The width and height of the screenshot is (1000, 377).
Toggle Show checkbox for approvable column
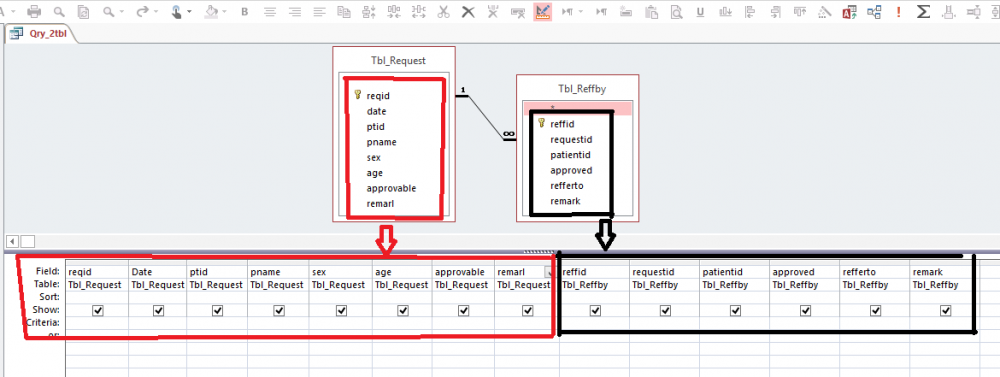pyautogui.click(x=464, y=311)
